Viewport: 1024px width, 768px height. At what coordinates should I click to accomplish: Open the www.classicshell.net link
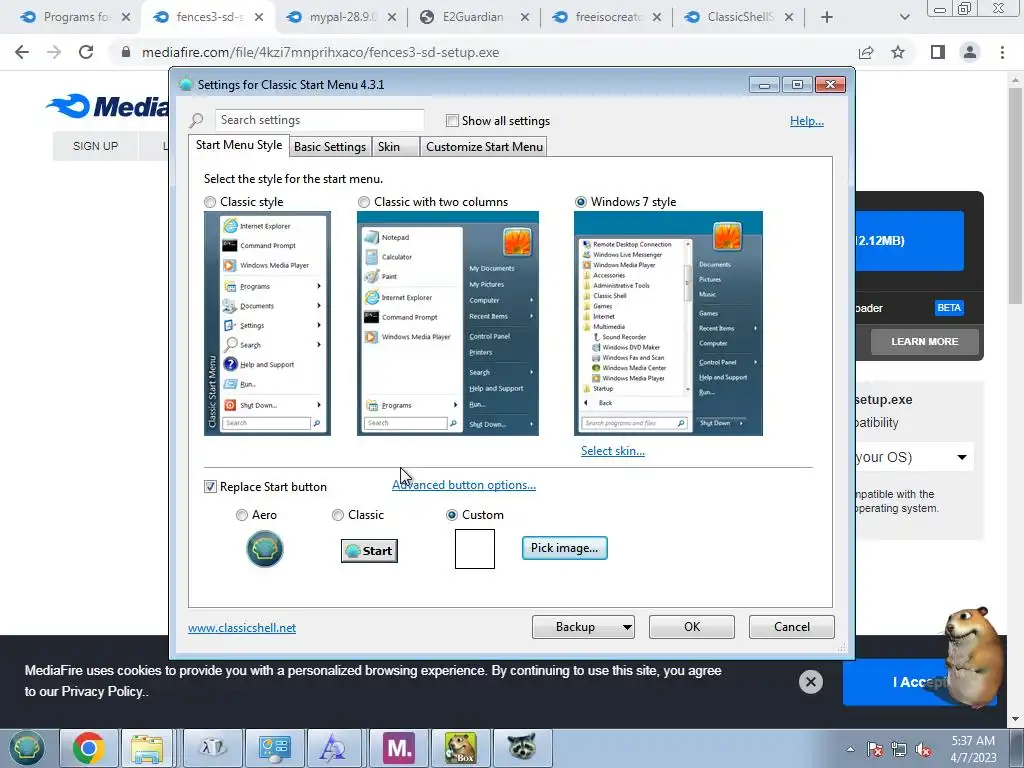point(242,628)
